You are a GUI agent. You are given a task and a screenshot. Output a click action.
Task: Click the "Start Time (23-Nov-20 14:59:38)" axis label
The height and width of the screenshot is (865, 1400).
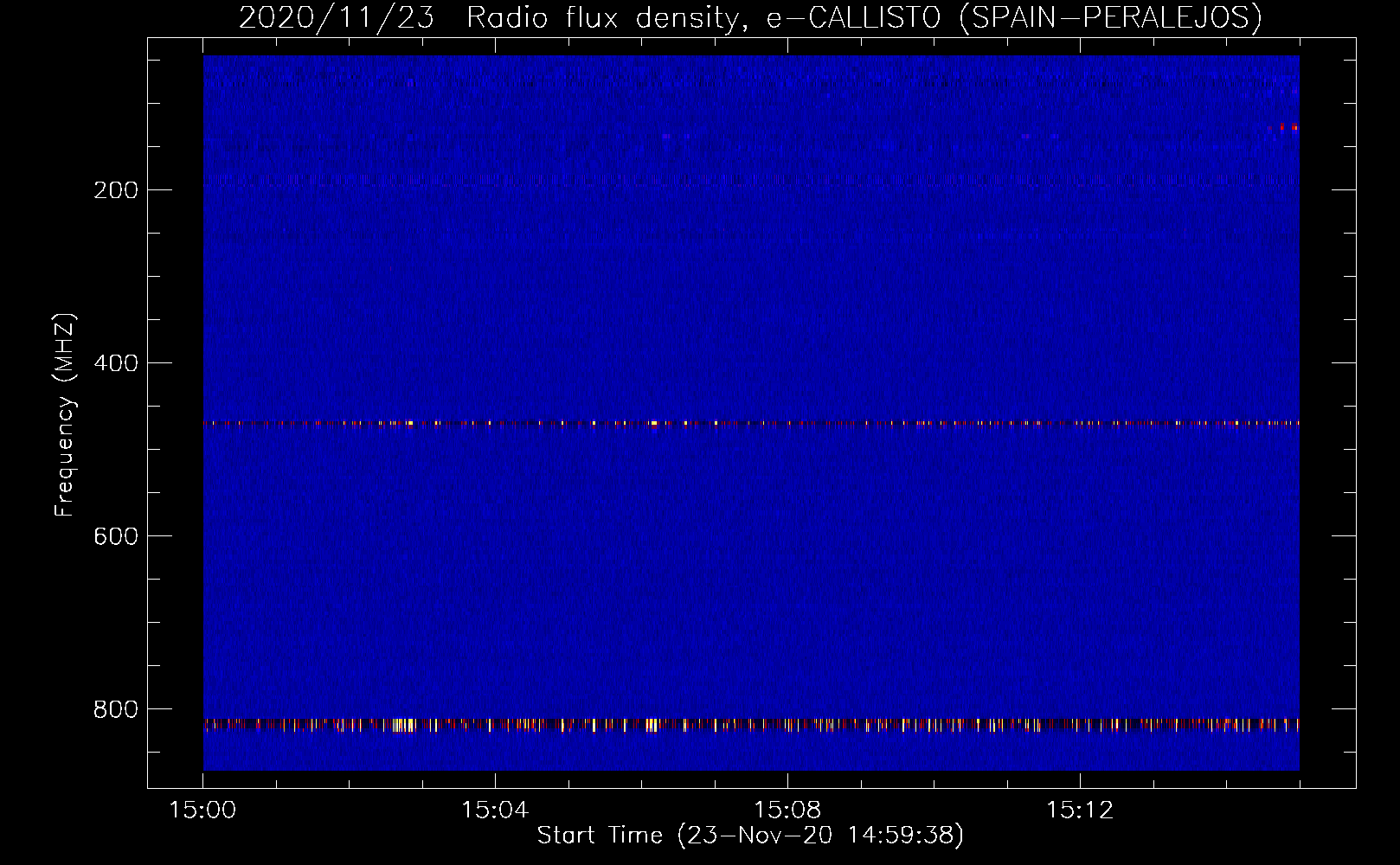750,836
